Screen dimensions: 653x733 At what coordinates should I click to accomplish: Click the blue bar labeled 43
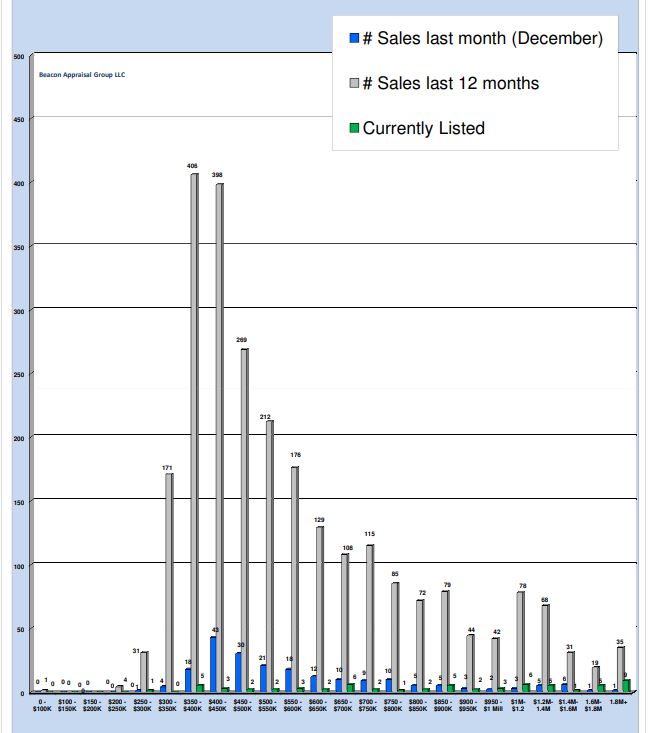[x=213, y=664]
